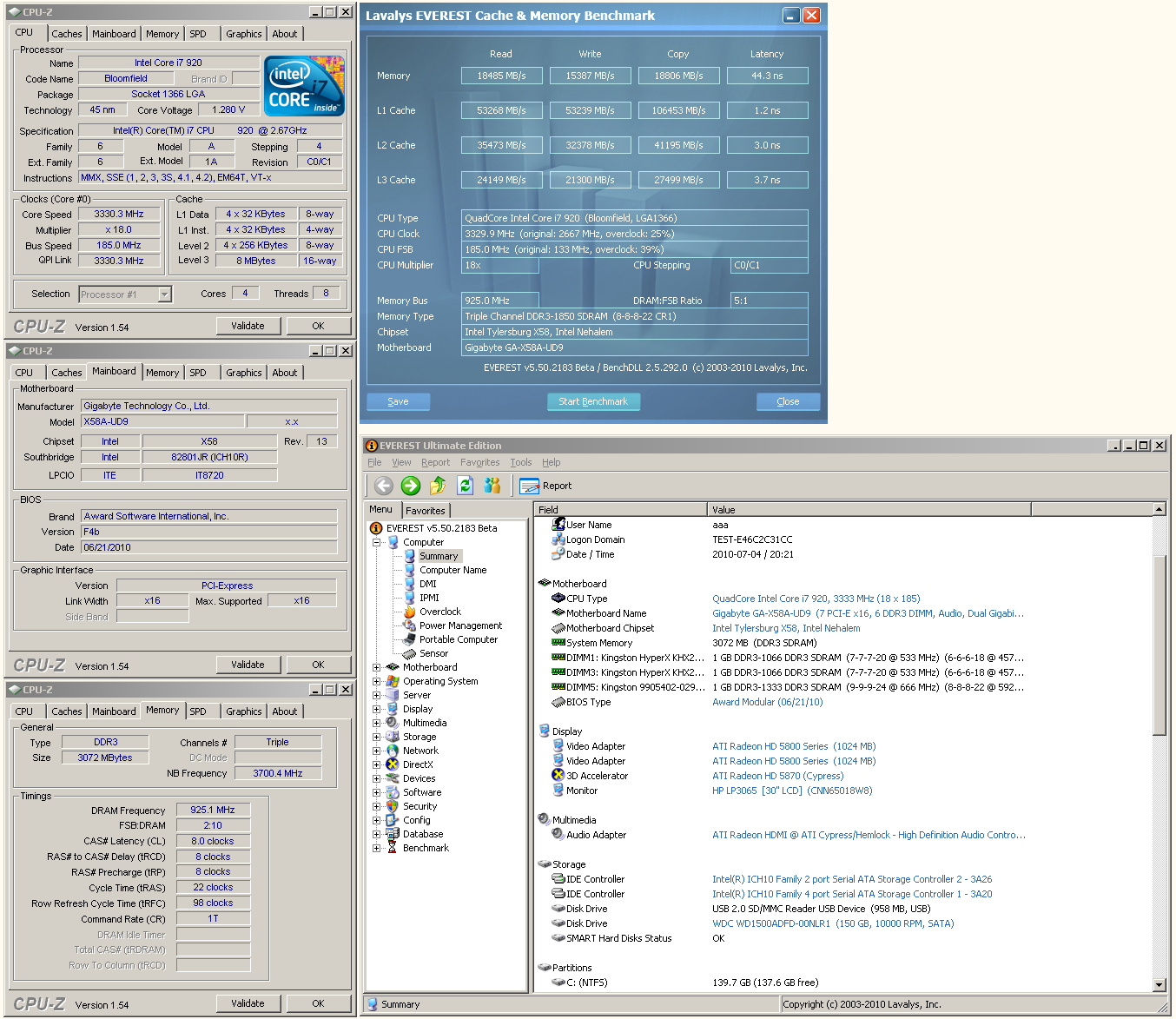Open the Report menu in EVEREST menu bar
Image resolution: width=1176 pixels, height=1019 pixels.
(x=435, y=462)
